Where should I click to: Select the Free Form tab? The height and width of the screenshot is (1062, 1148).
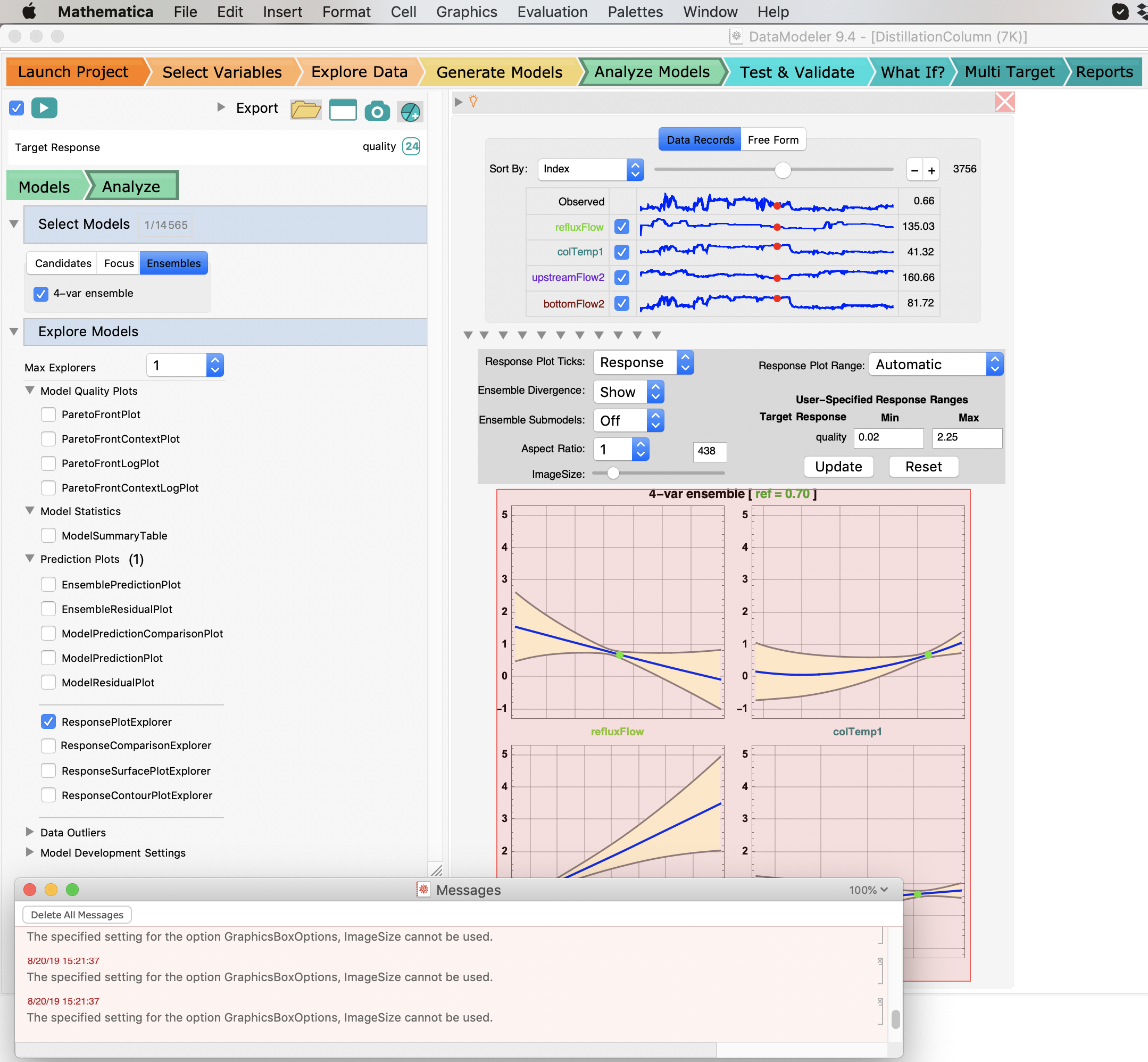(773, 139)
